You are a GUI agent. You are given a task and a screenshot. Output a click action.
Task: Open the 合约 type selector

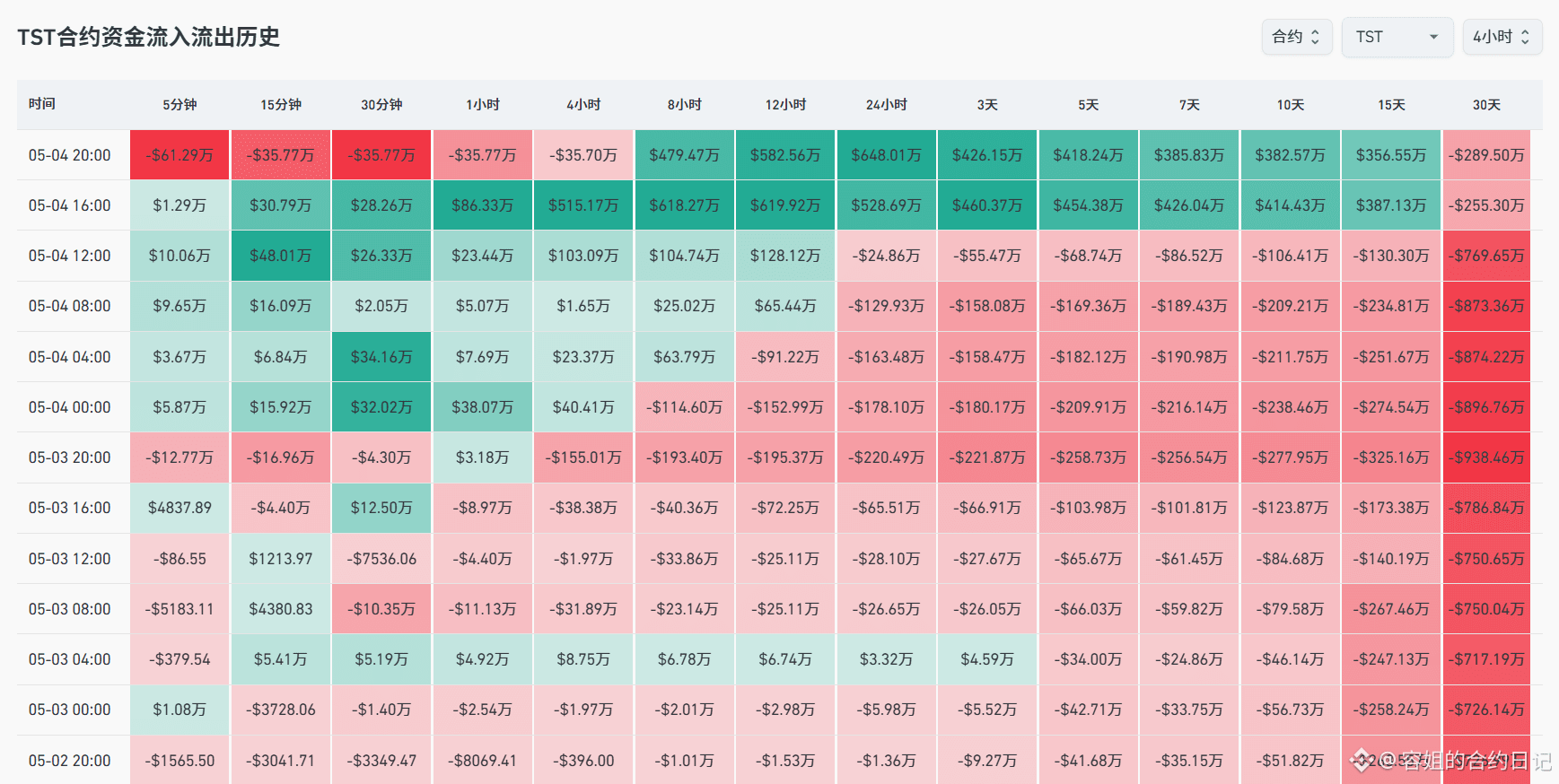point(1296,37)
